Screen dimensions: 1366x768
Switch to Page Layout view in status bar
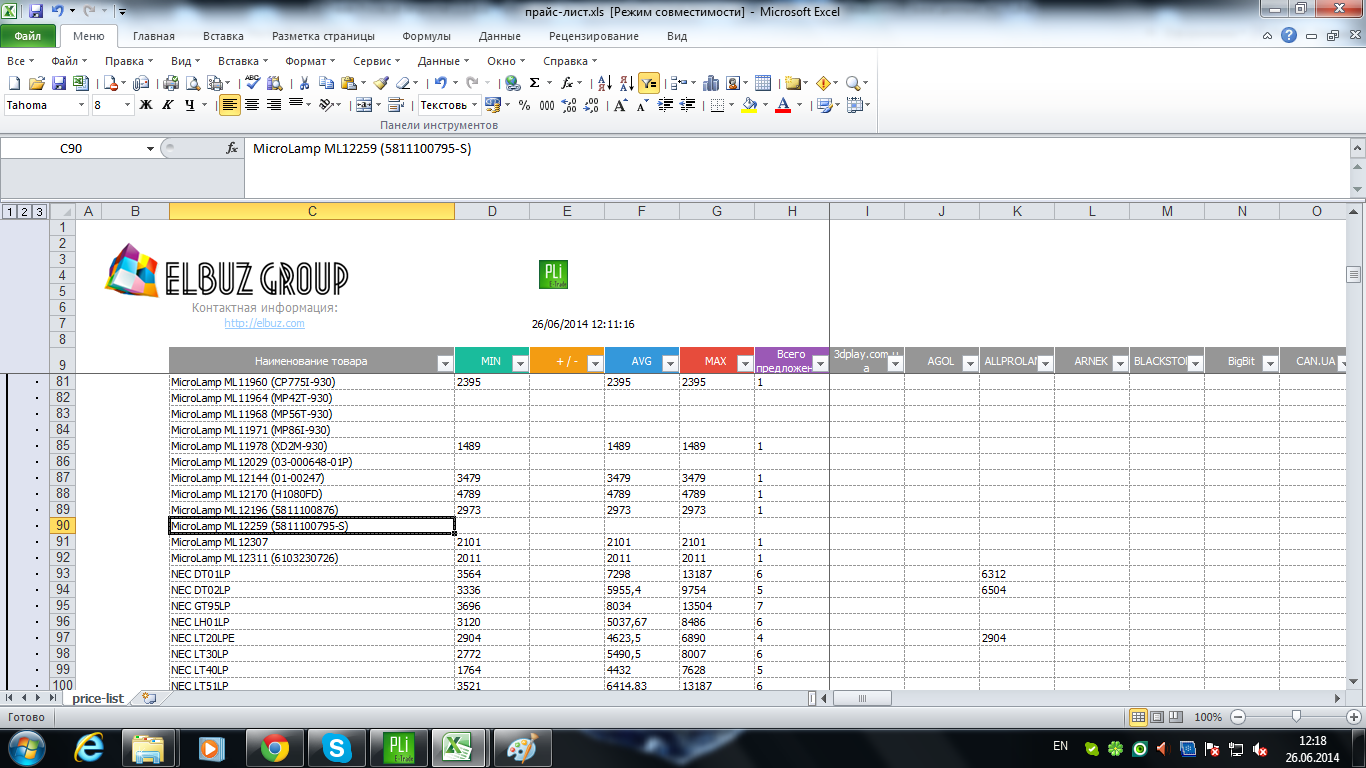[1157, 717]
